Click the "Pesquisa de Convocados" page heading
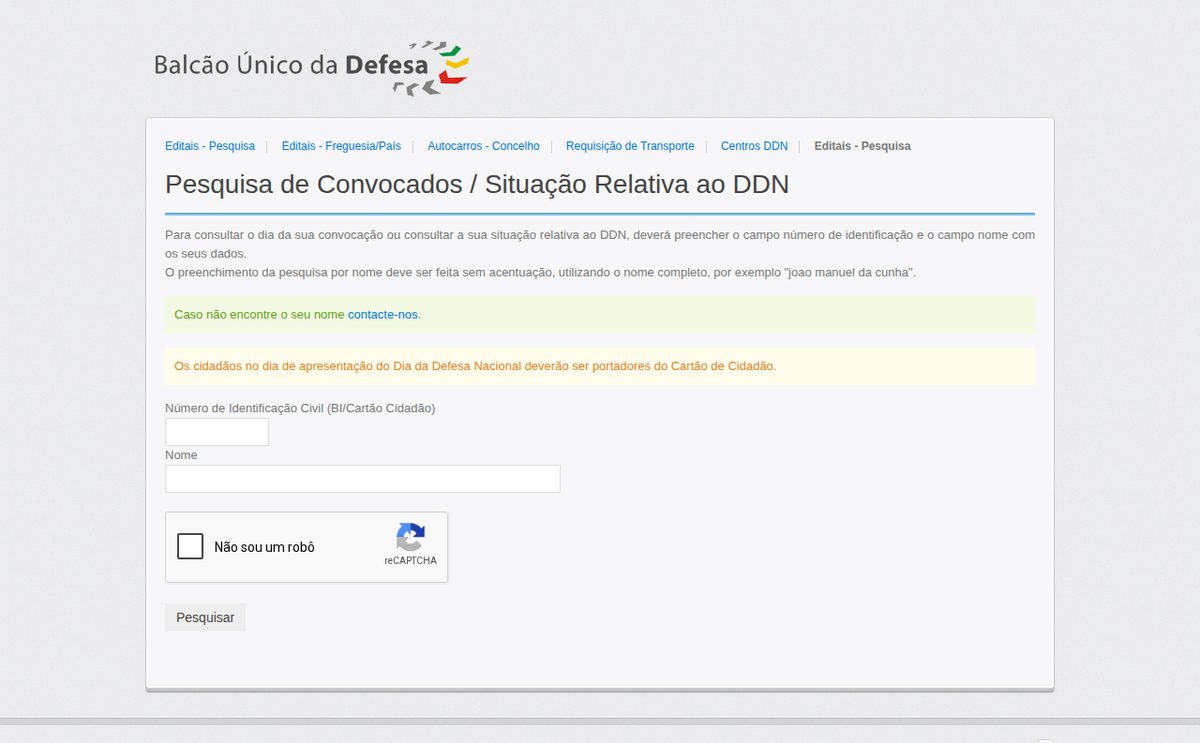 [477, 184]
